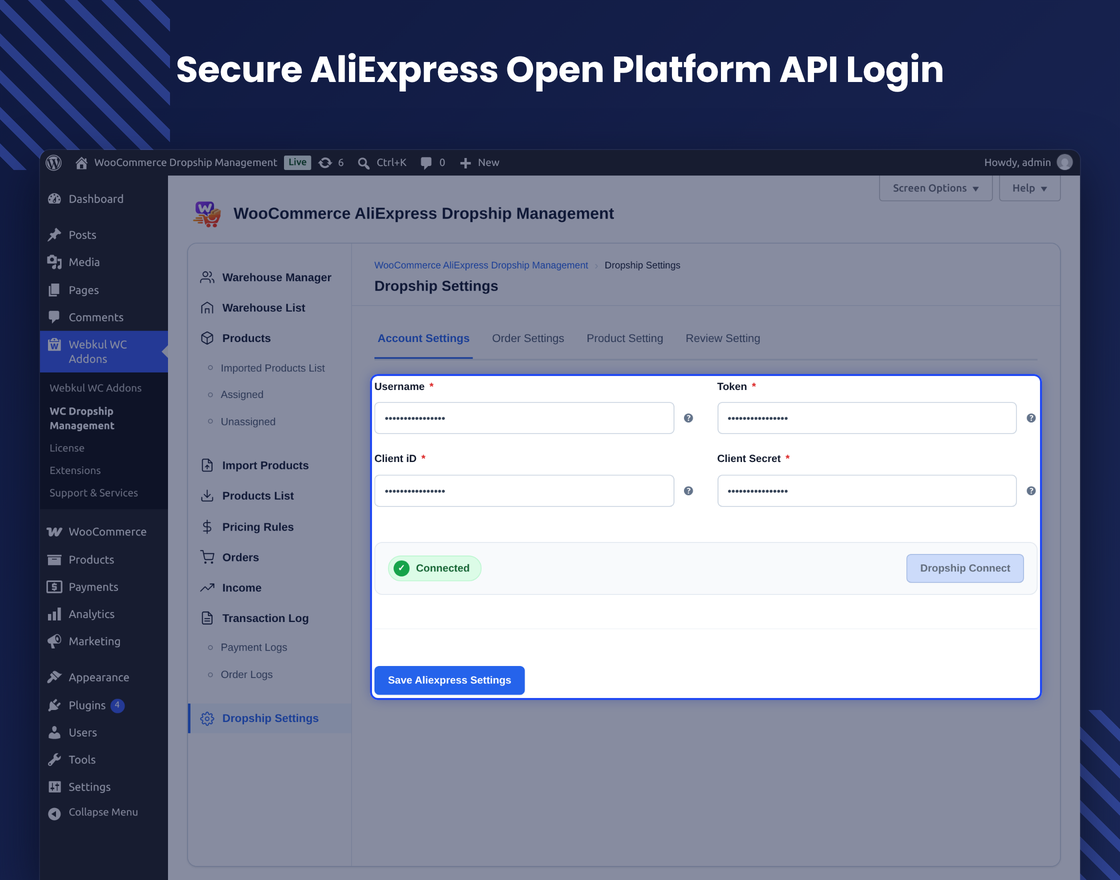The width and height of the screenshot is (1120, 880).
Task: Open the Transaction Log menu item
Action: [x=265, y=619]
